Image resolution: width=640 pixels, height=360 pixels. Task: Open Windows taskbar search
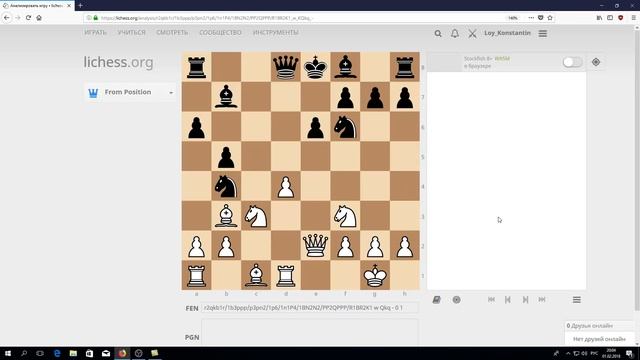pos(24,353)
